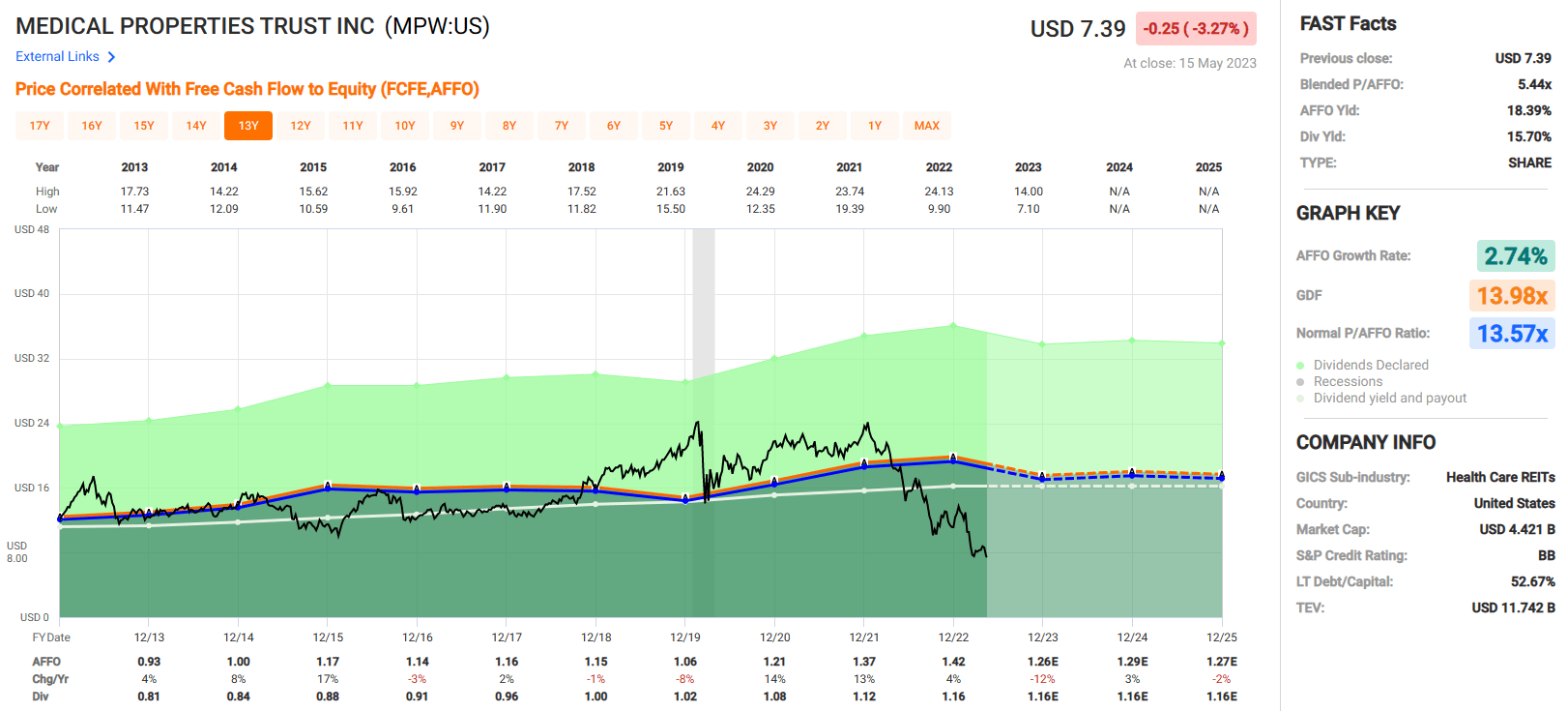Screen dimensions: 1568x711
Task: Click the 12/15 Chg/Yr value 17%
Action: (328, 679)
